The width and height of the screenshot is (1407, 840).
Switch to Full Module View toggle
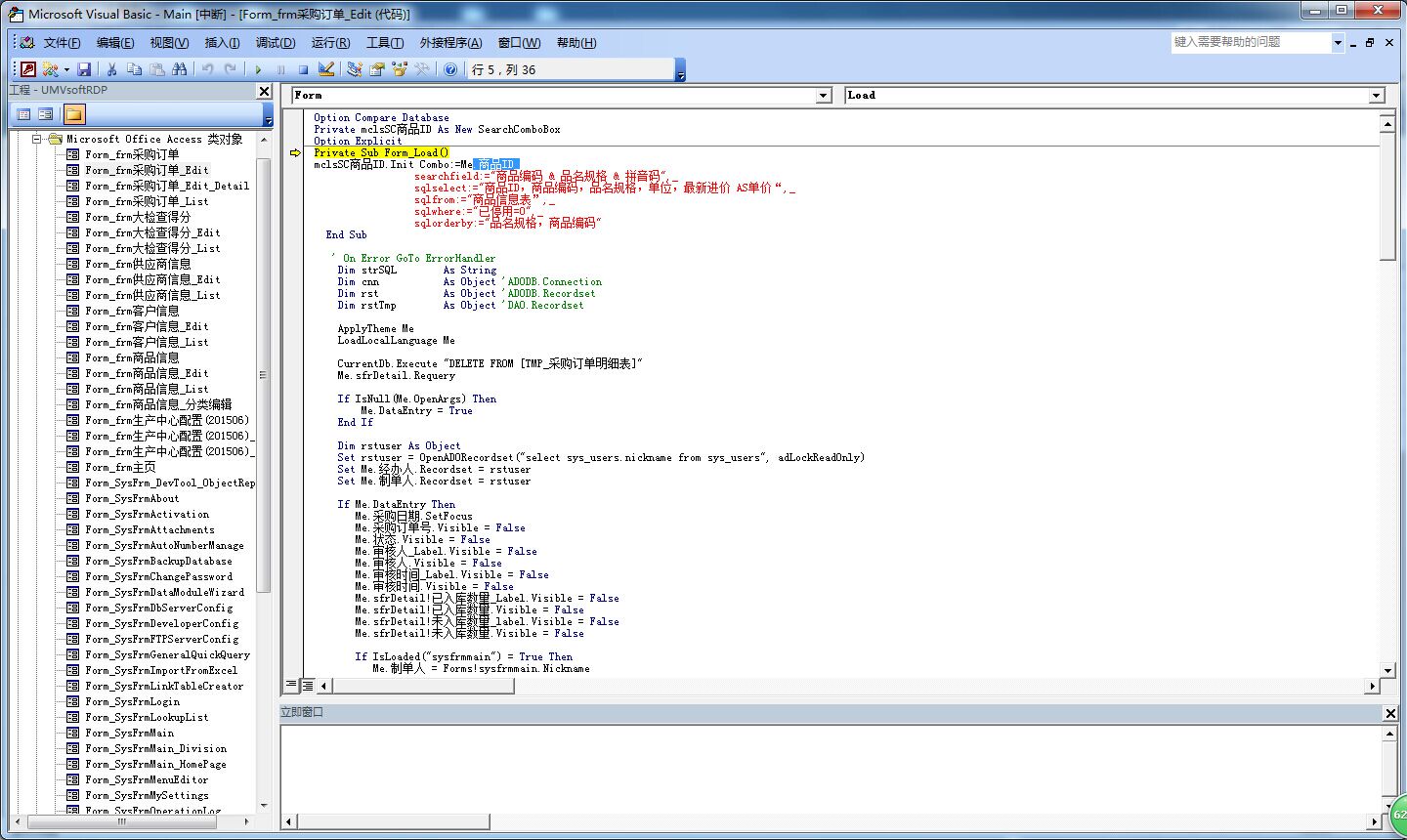click(307, 686)
